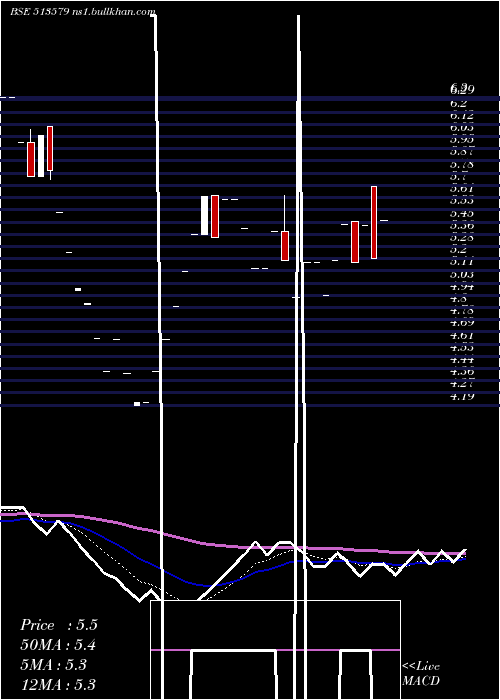This screenshot has height=700, width=500.
Task: Click the BSE 513579 ns1.bullkhan.com chart title
Action: point(83,12)
